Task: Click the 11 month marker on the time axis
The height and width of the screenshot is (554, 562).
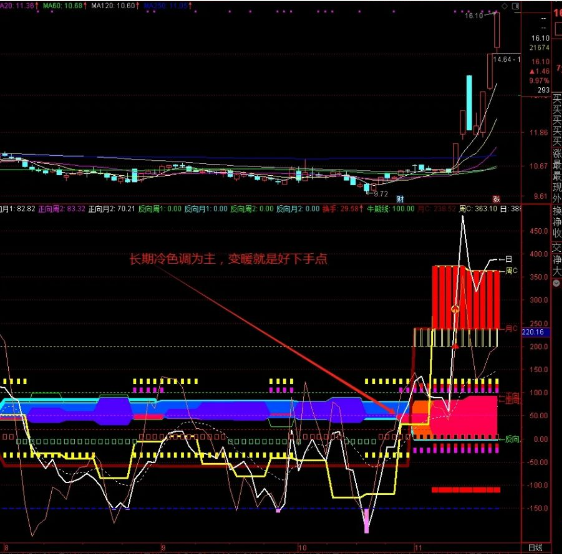Action: click(418, 548)
